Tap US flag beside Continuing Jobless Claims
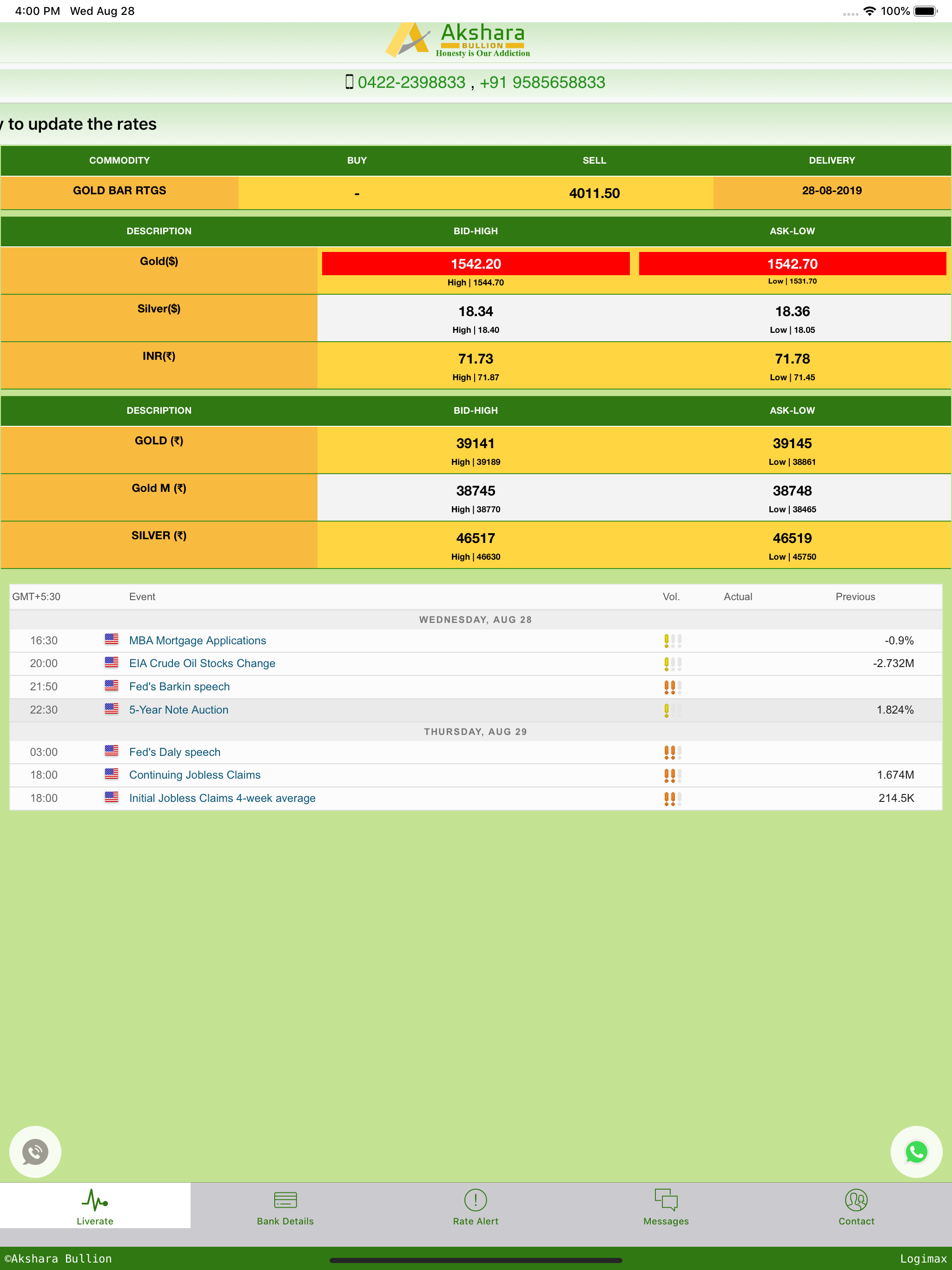 coord(112,774)
